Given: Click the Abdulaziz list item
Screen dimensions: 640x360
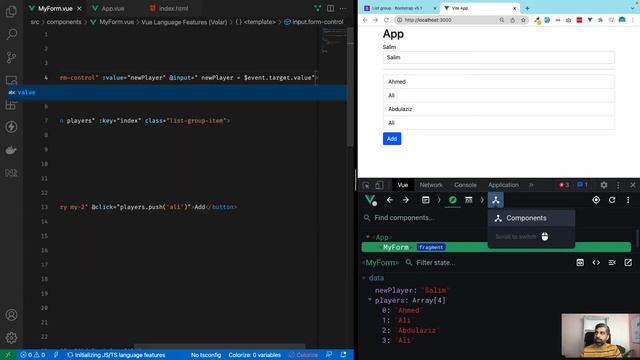Looking at the screenshot, I should click(x=498, y=109).
